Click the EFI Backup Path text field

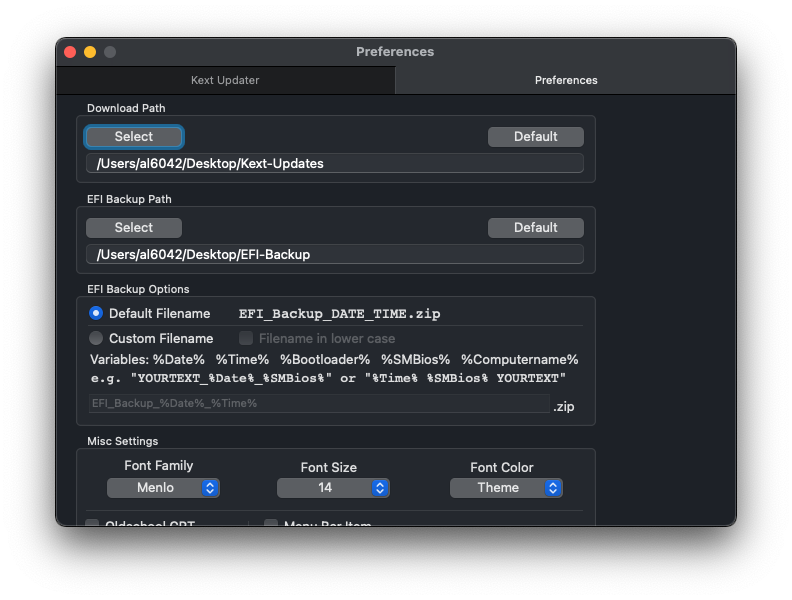point(334,255)
